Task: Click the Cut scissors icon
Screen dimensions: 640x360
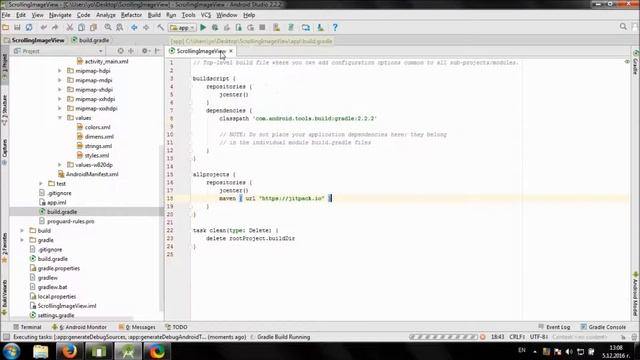Action: pyautogui.click(x=70, y=27)
